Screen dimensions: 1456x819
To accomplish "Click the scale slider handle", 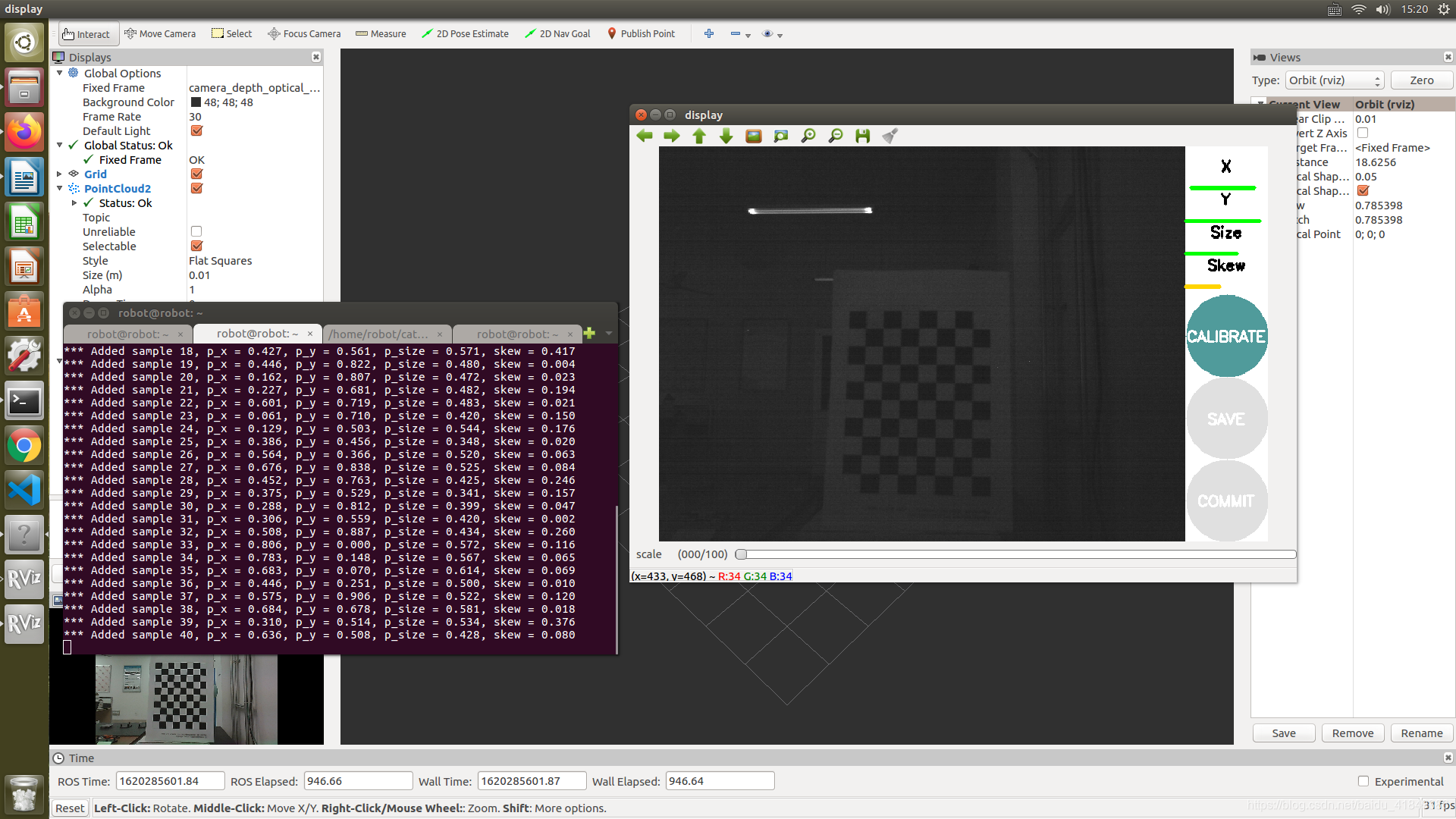I will 742,554.
